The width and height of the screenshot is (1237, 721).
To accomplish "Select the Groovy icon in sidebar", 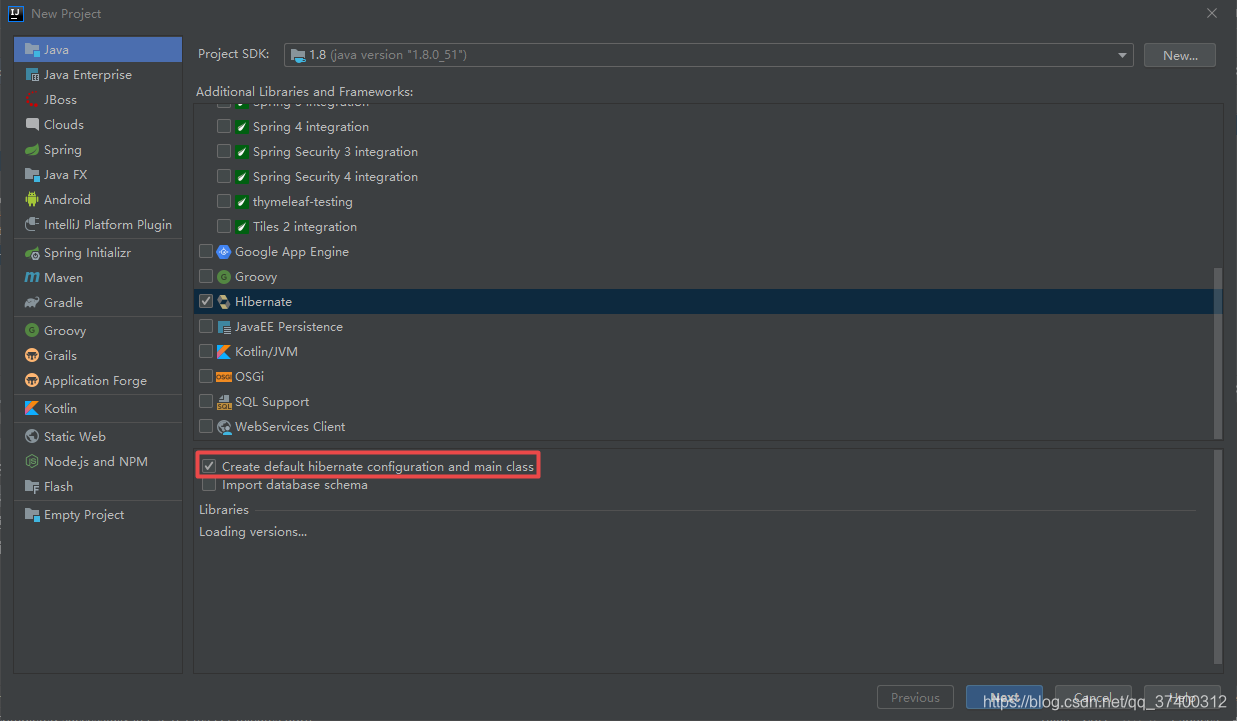I will click(33, 330).
